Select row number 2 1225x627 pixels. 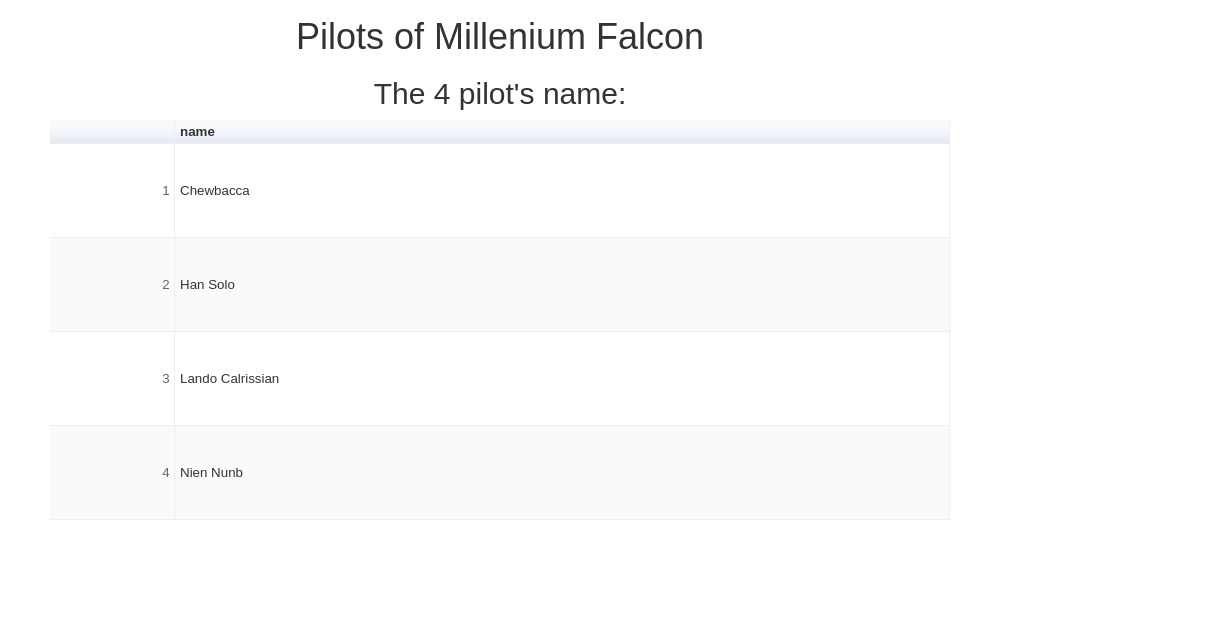coord(112,285)
